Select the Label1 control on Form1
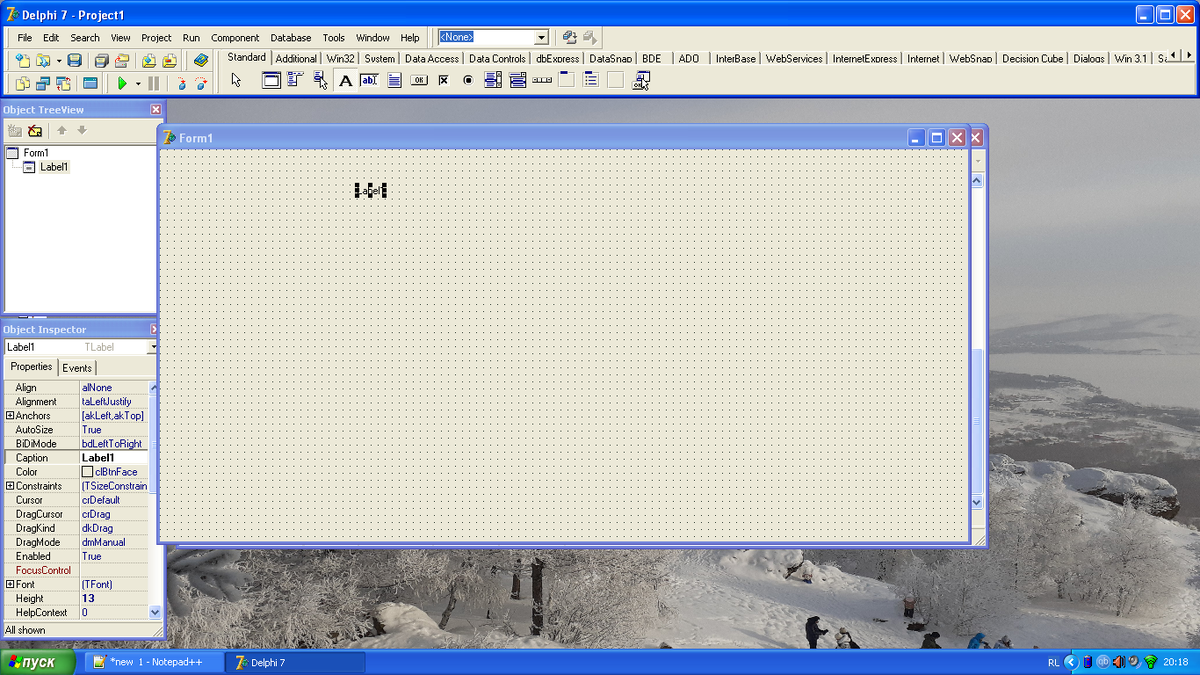The height and width of the screenshot is (675, 1200). click(370, 190)
